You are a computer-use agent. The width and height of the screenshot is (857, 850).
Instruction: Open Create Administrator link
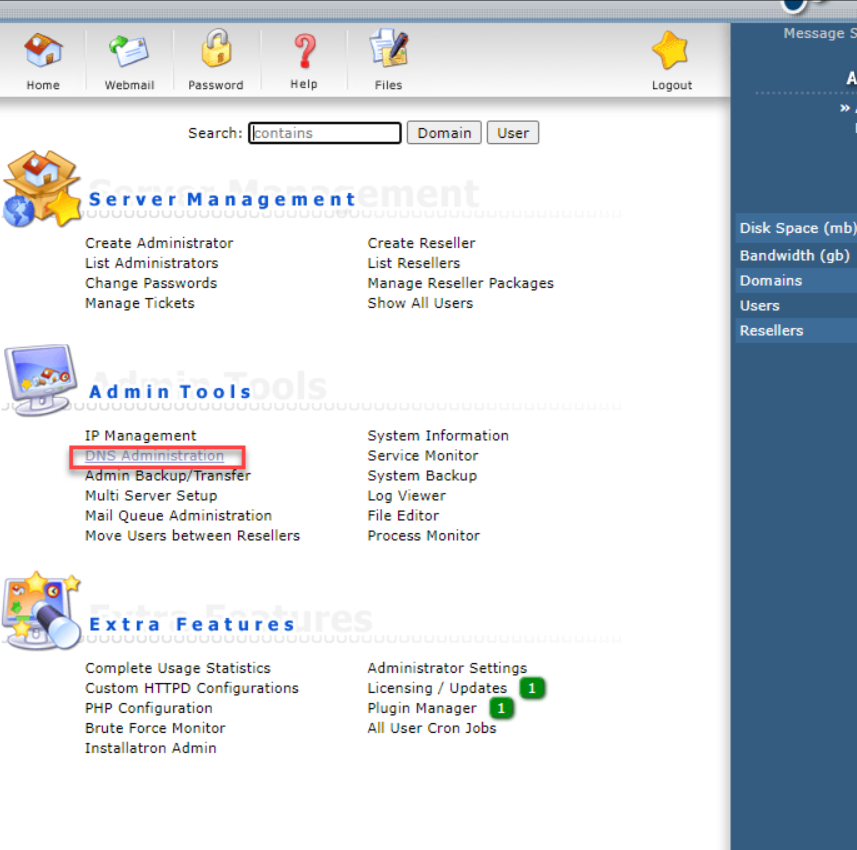159,243
